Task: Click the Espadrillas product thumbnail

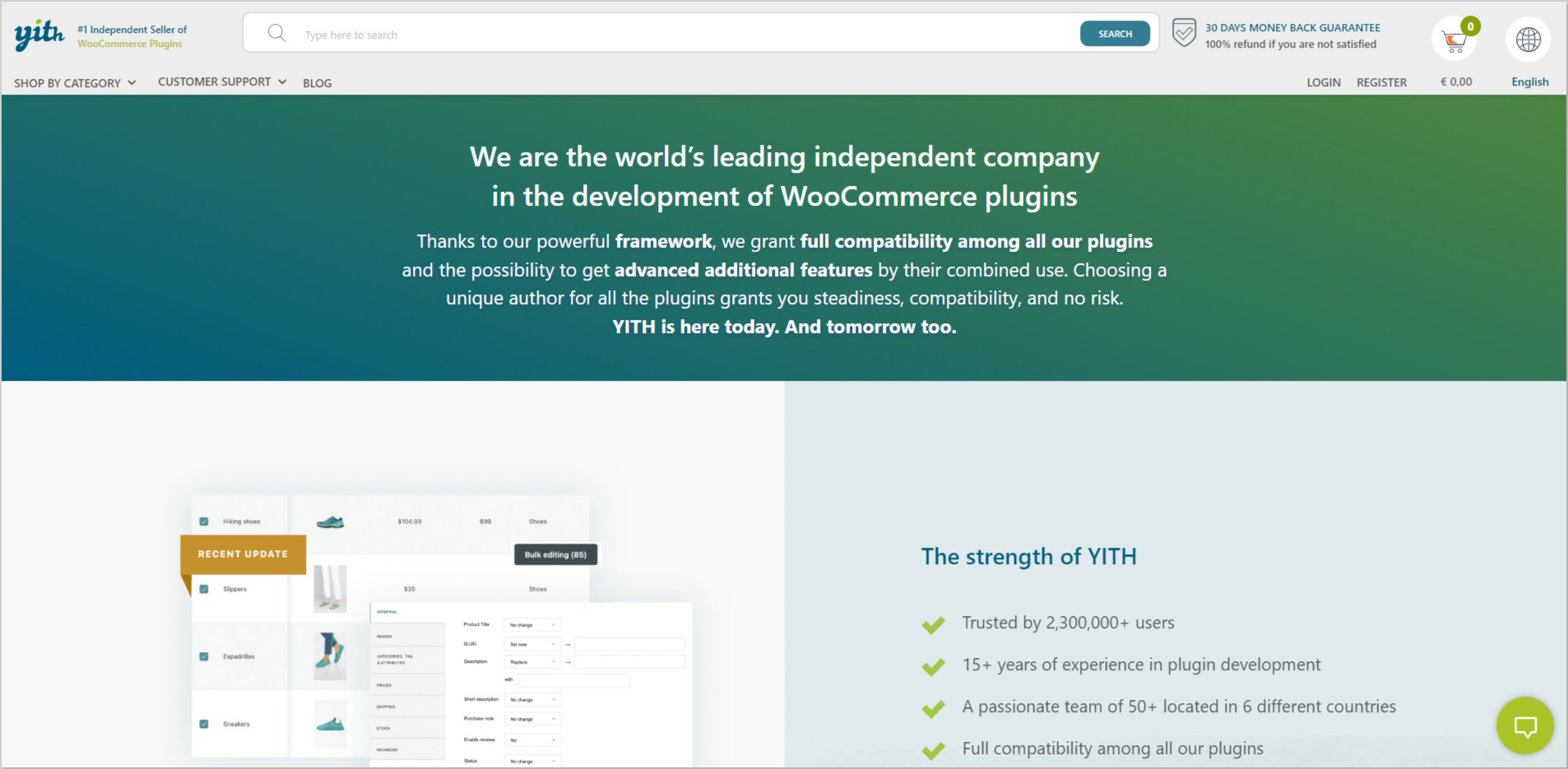Action: (330, 656)
